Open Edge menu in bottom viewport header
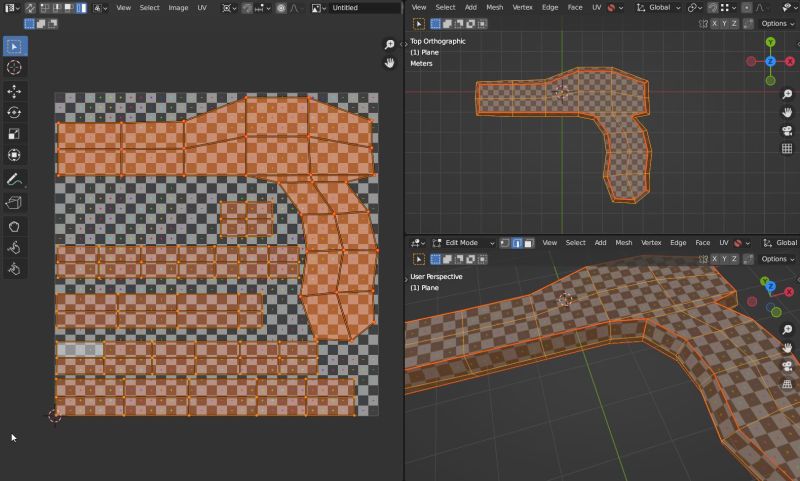 tap(678, 243)
